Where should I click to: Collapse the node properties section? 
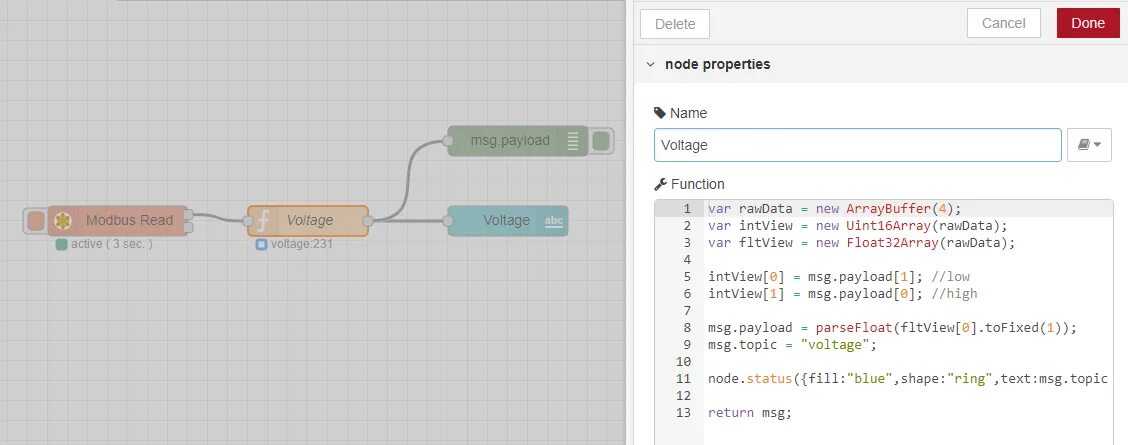tap(651, 64)
